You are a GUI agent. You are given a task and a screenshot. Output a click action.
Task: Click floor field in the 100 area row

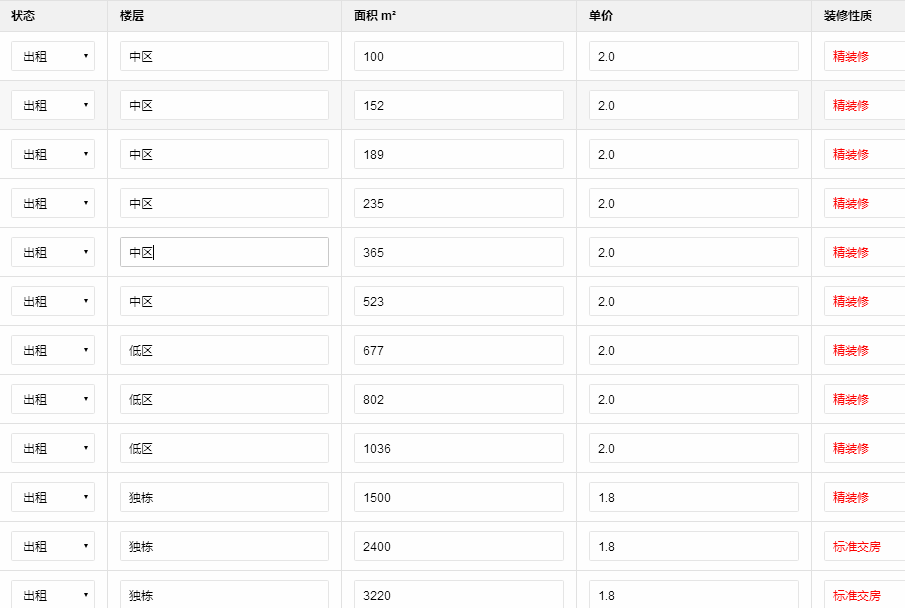[224, 56]
